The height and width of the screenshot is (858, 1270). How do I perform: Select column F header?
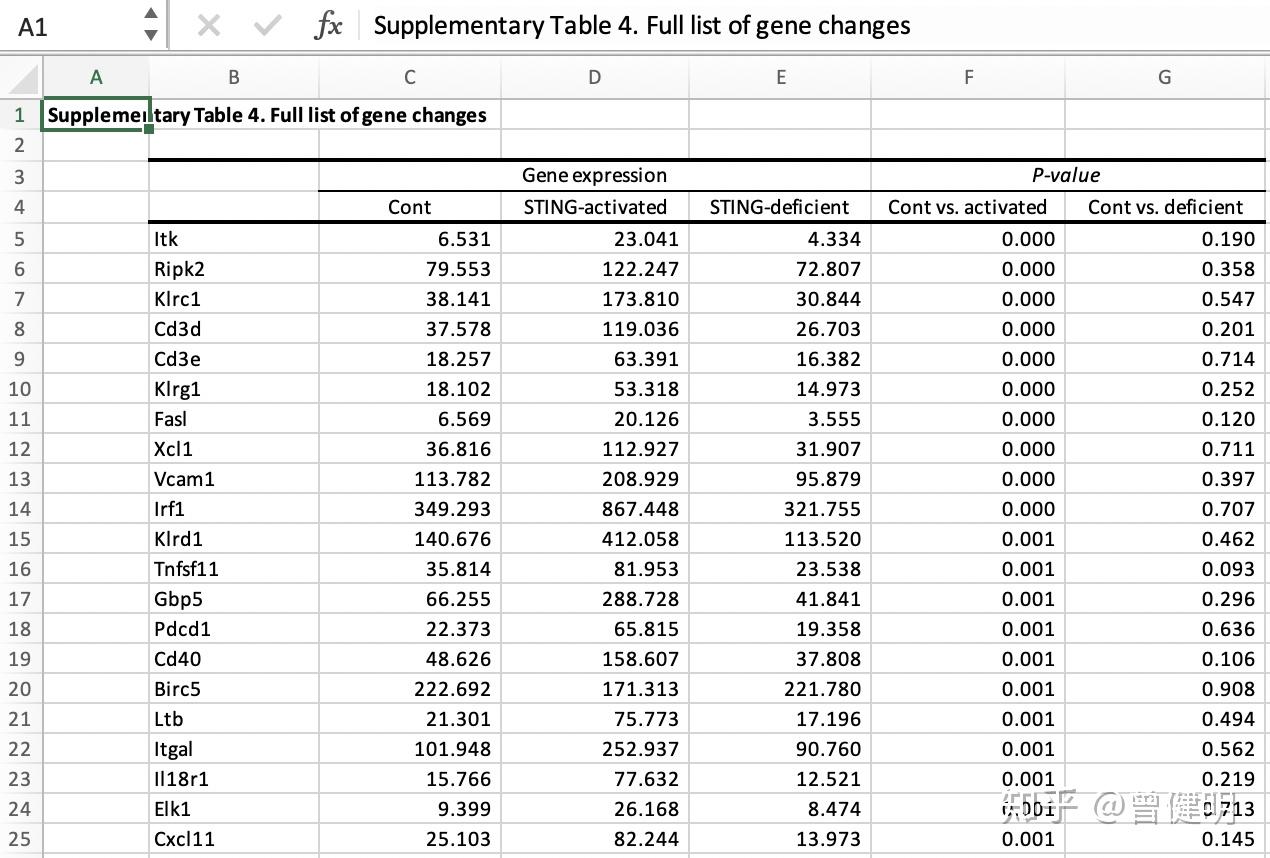click(967, 78)
